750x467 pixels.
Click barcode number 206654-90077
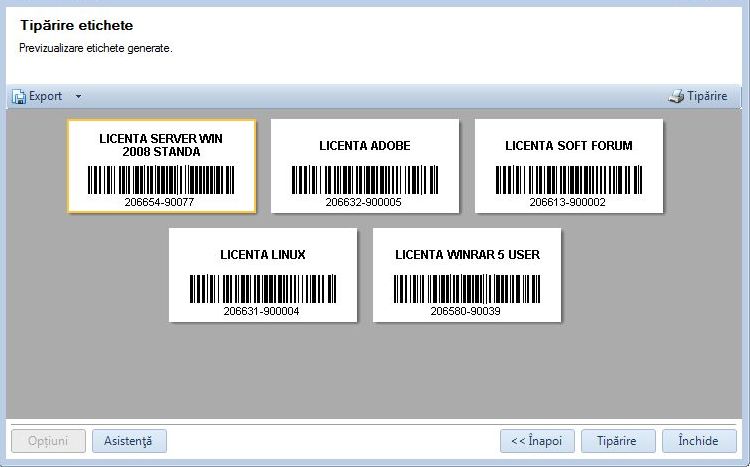pos(159,202)
